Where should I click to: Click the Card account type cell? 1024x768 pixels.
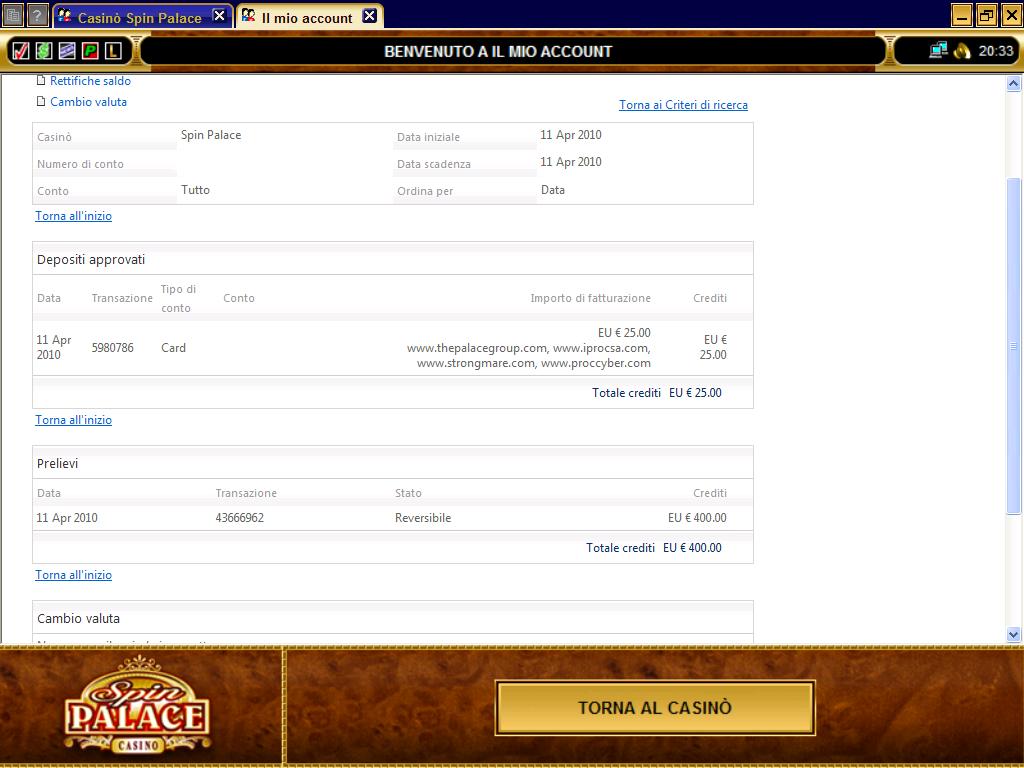pos(174,347)
